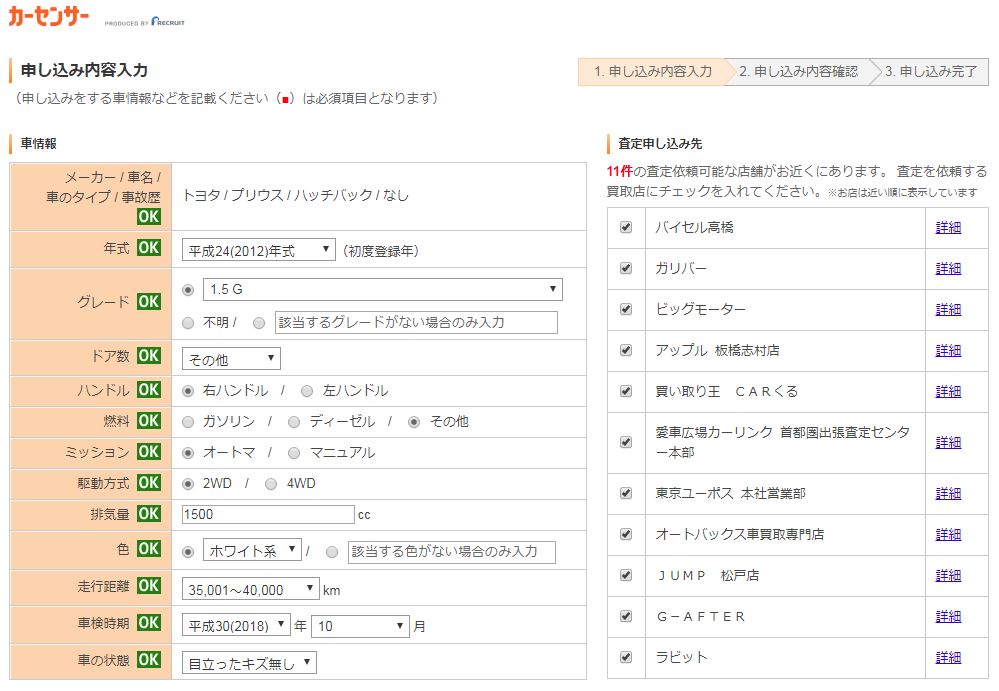The height and width of the screenshot is (691, 999).
Task: Select 4WD drive radio button
Action: coord(271,484)
